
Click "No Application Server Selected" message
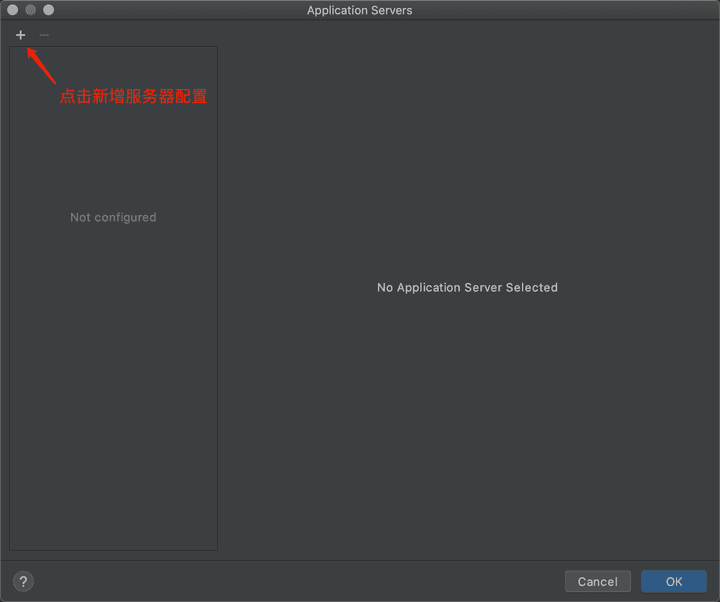(467, 287)
